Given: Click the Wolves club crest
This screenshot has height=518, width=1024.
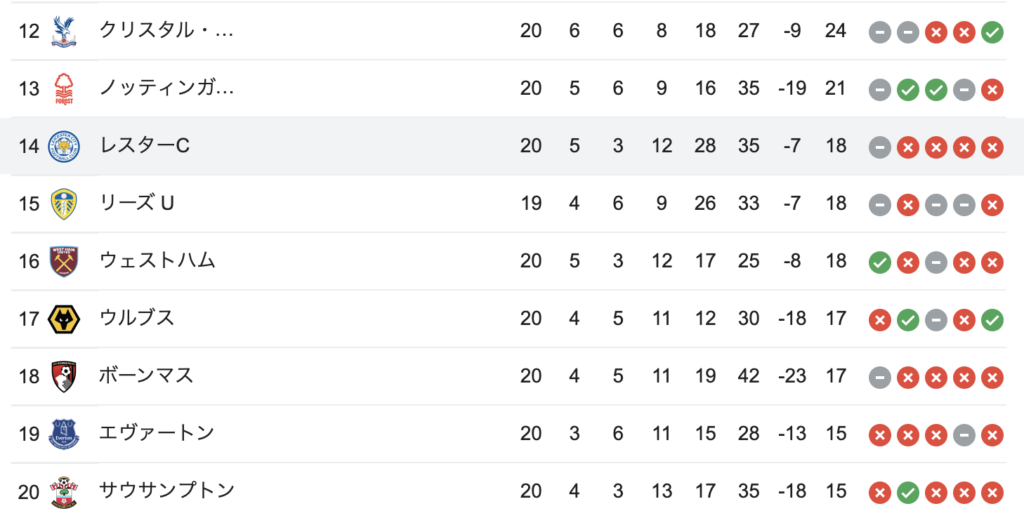Looking at the screenshot, I should (64, 319).
